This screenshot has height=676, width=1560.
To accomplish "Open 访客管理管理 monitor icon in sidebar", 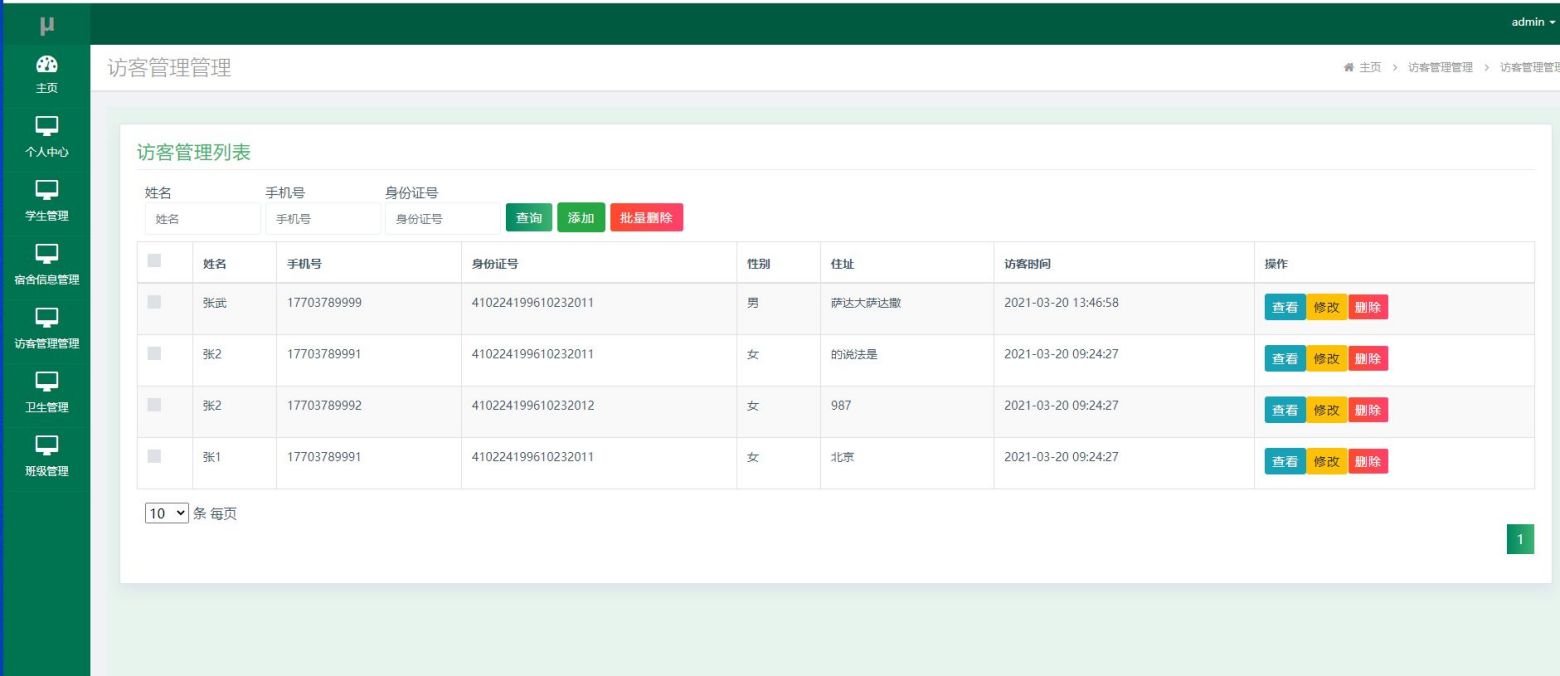I will pos(46,318).
